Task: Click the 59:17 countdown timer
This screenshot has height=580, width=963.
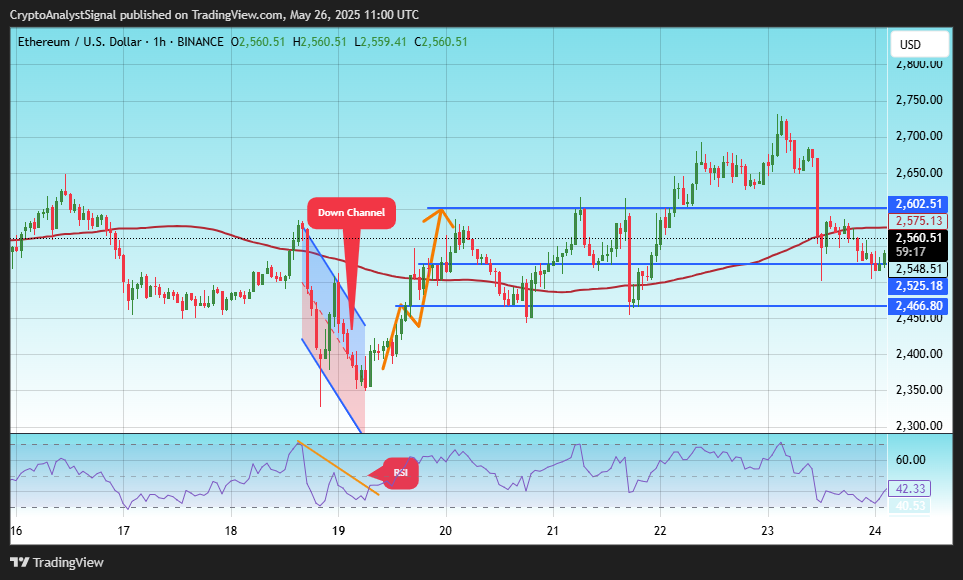Action: 911,252
